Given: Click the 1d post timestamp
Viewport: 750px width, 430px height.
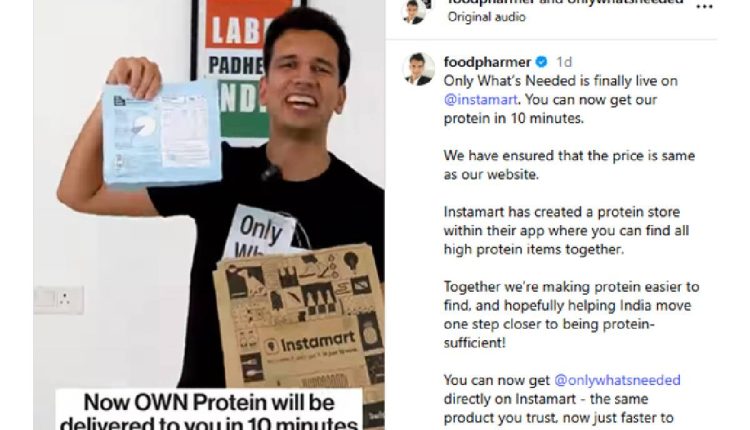Looking at the screenshot, I should (564, 62).
